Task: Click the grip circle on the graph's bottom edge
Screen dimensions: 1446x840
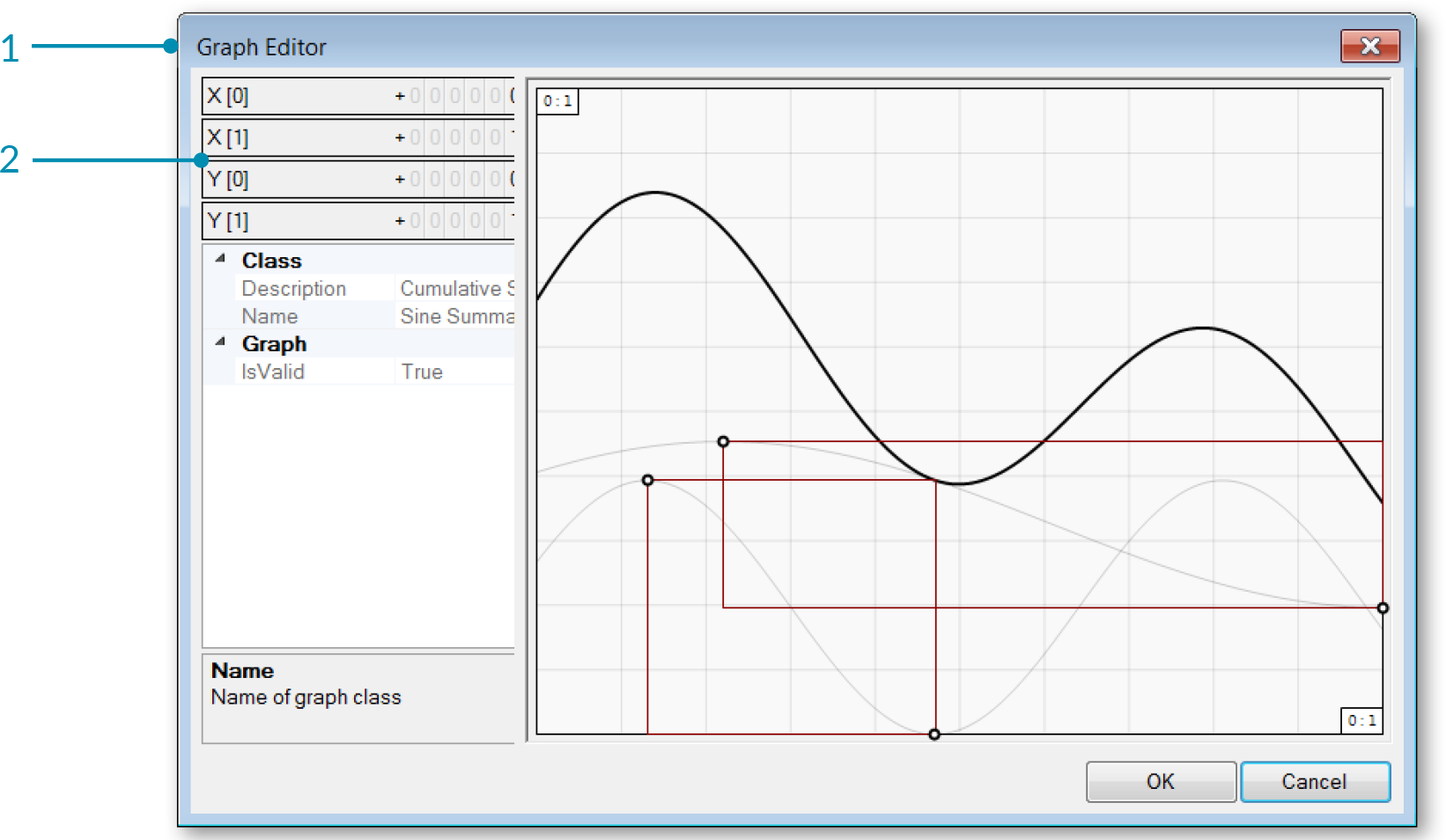Action: 934,734
